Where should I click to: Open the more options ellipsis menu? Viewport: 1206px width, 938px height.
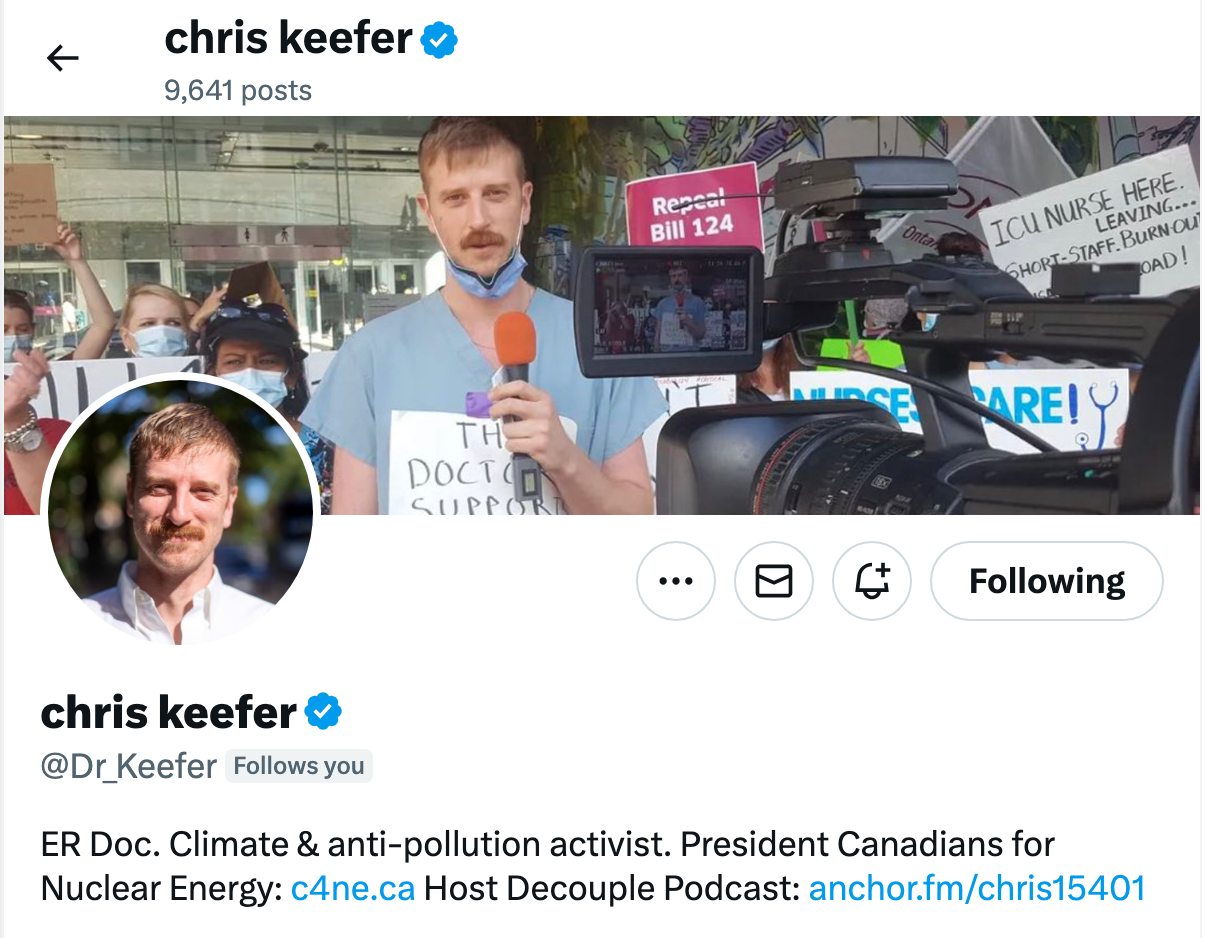(676, 581)
